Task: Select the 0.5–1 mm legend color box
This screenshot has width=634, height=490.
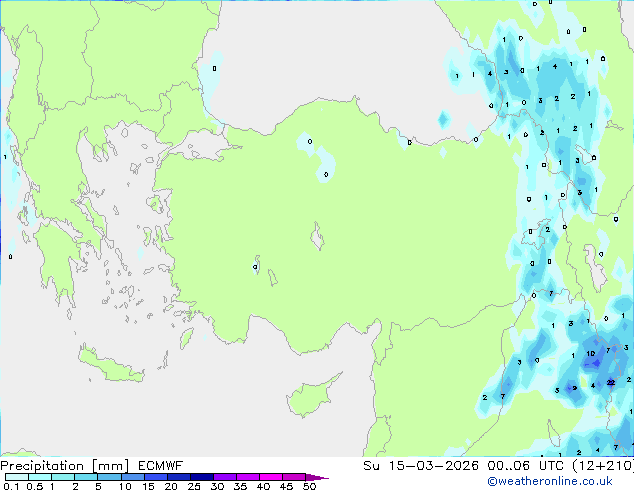Action: coord(40,477)
